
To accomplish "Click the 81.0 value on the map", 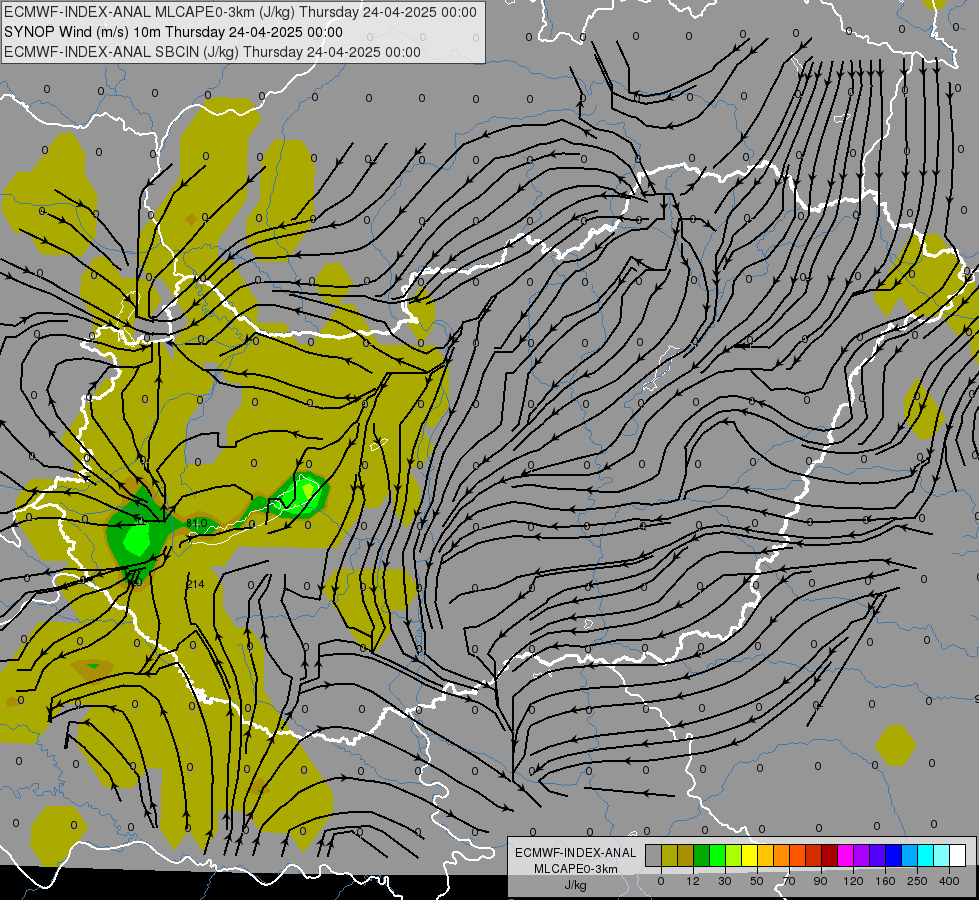I will [197, 523].
